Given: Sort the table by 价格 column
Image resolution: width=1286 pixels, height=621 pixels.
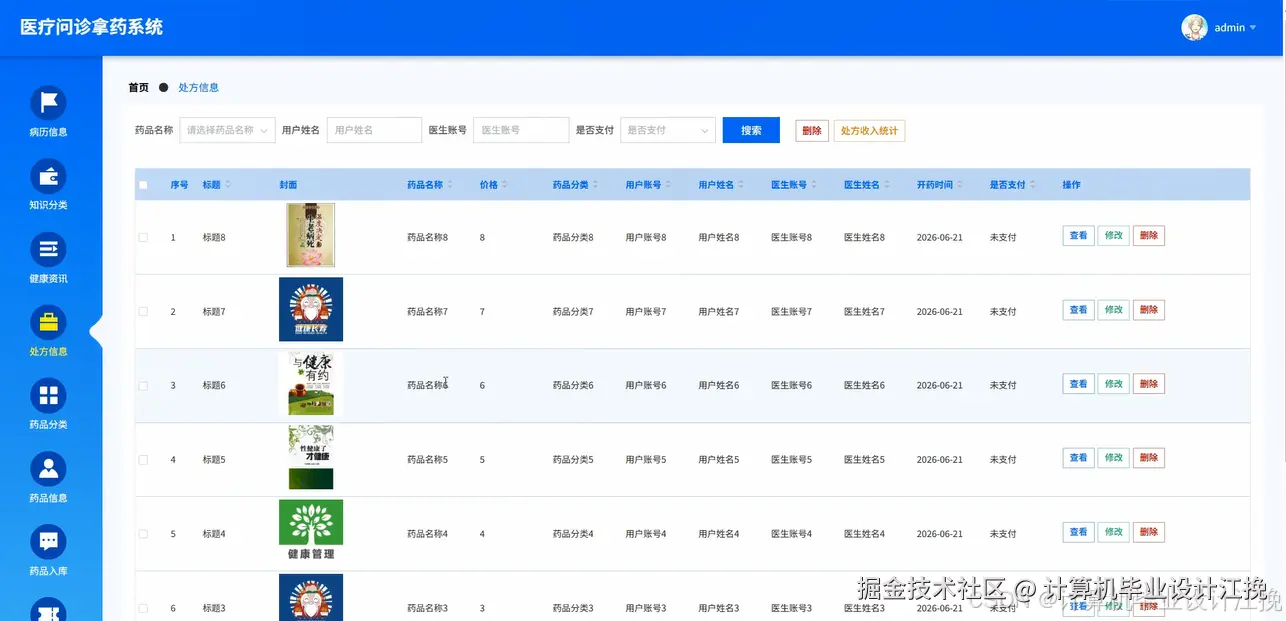Looking at the screenshot, I should tap(487, 184).
